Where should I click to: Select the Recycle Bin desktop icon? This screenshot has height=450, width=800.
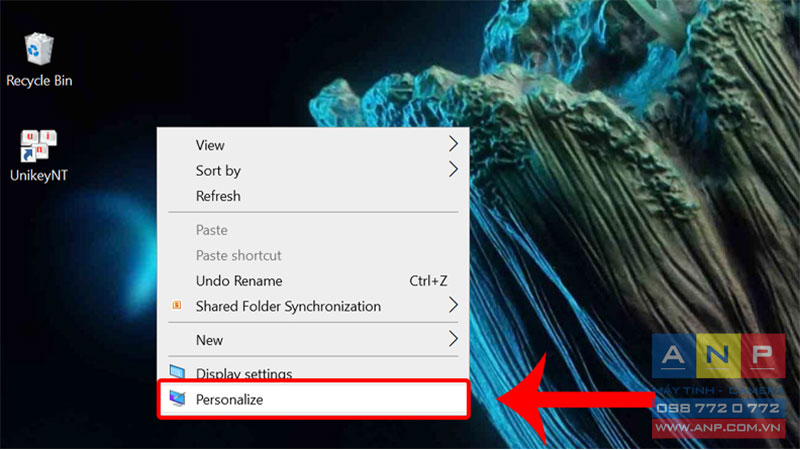coord(39,49)
